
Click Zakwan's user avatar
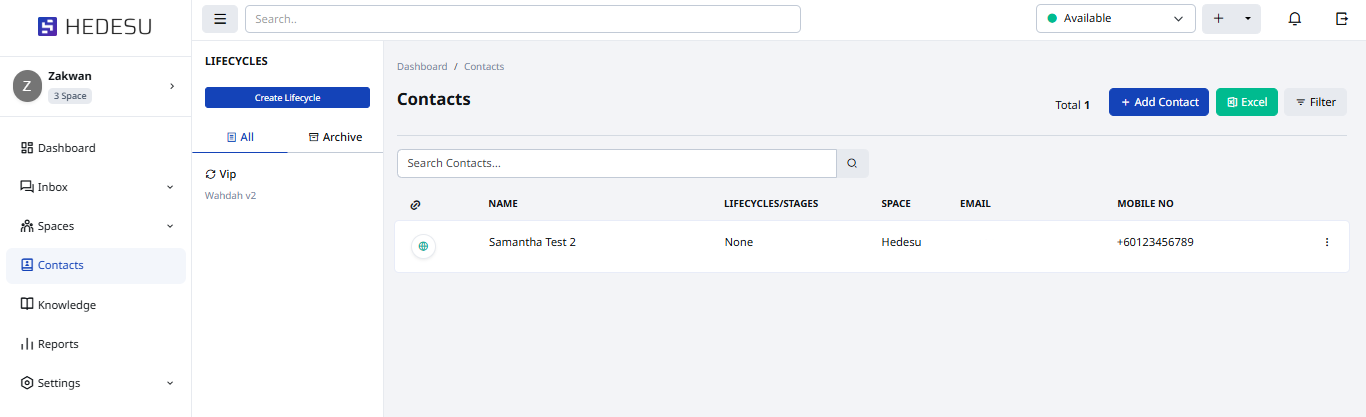point(27,86)
